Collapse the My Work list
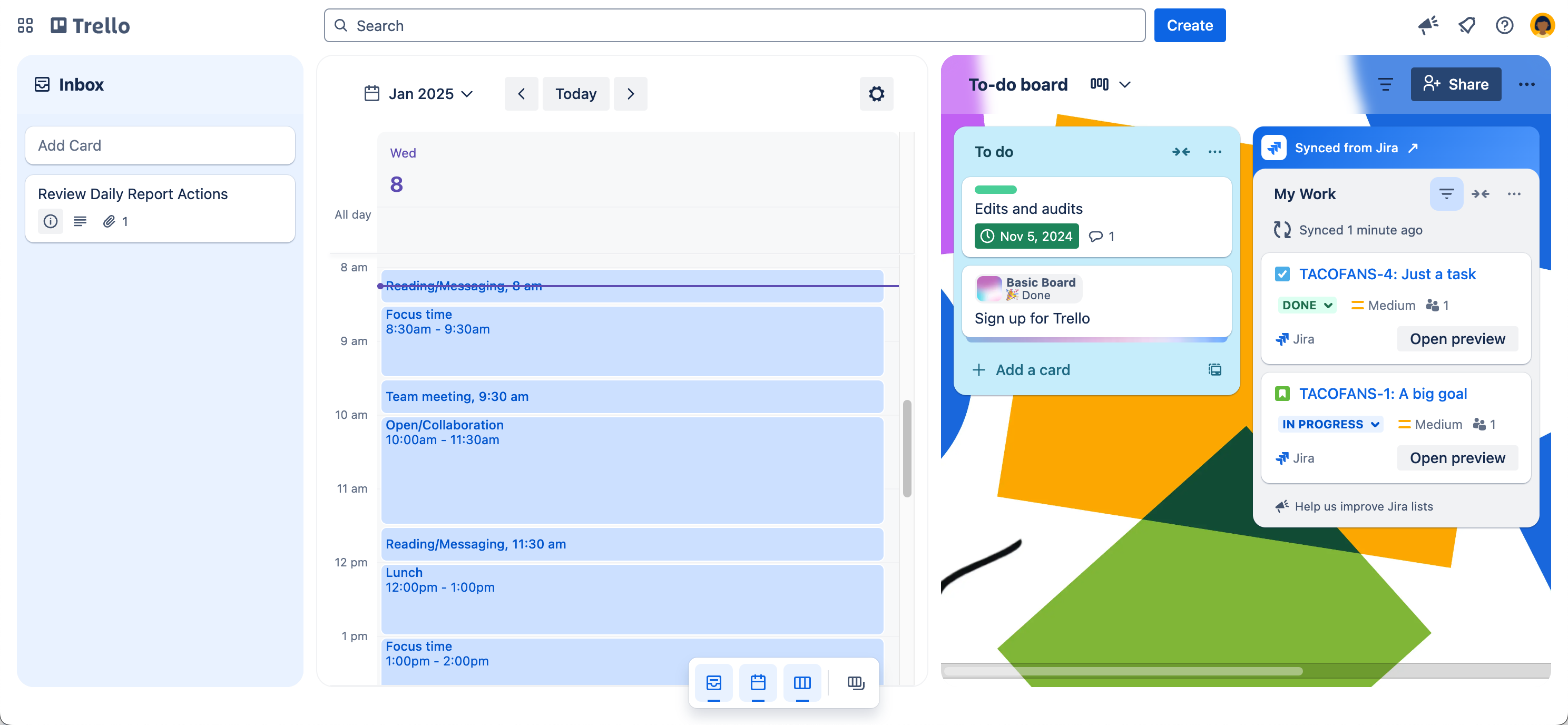Image resolution: width=1568 pixels, height=725 pixels. (x=1479, y=194)
